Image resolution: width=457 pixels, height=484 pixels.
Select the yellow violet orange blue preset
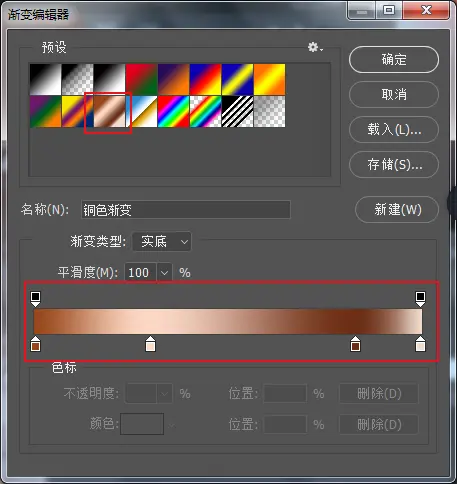tap(78, 111)
